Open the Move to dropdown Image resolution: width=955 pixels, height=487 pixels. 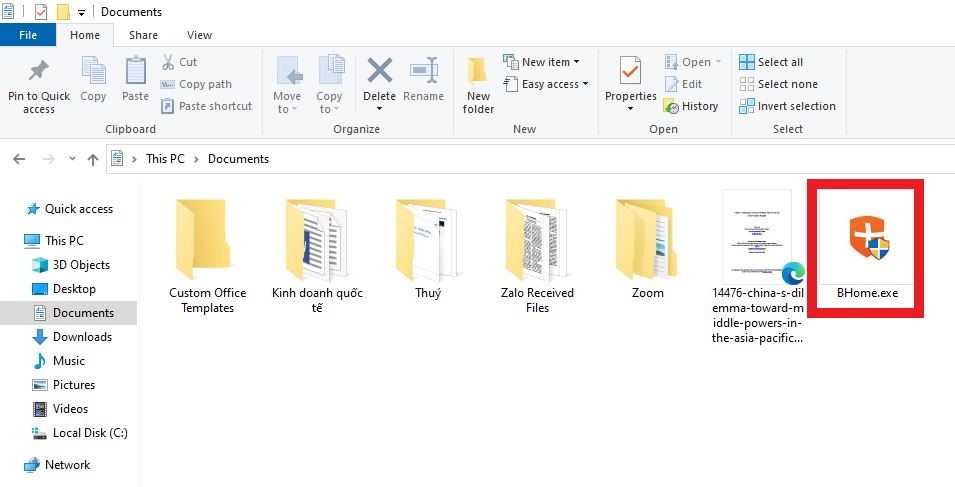coord(287,85)
